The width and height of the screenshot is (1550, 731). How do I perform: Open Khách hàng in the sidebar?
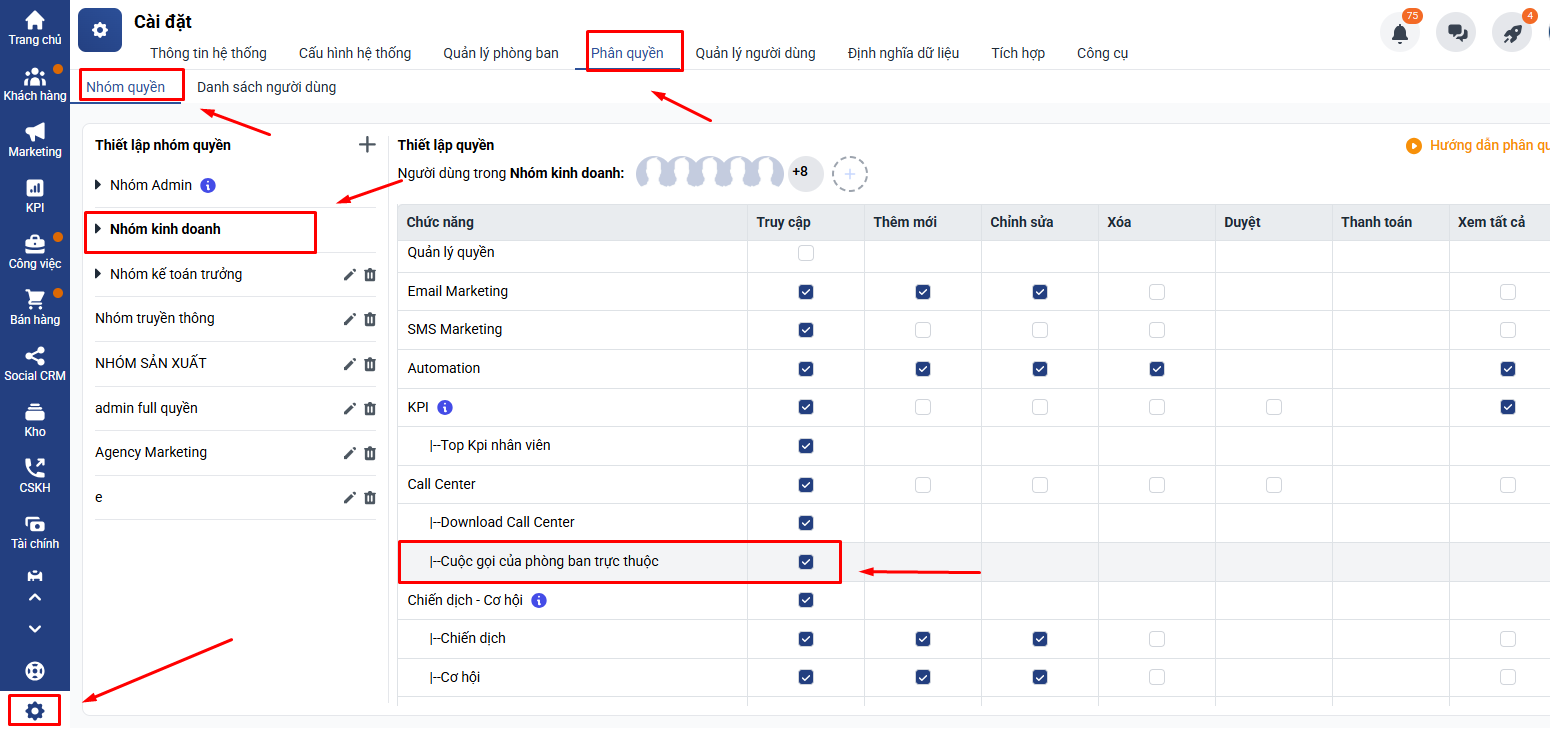(35, 84)
